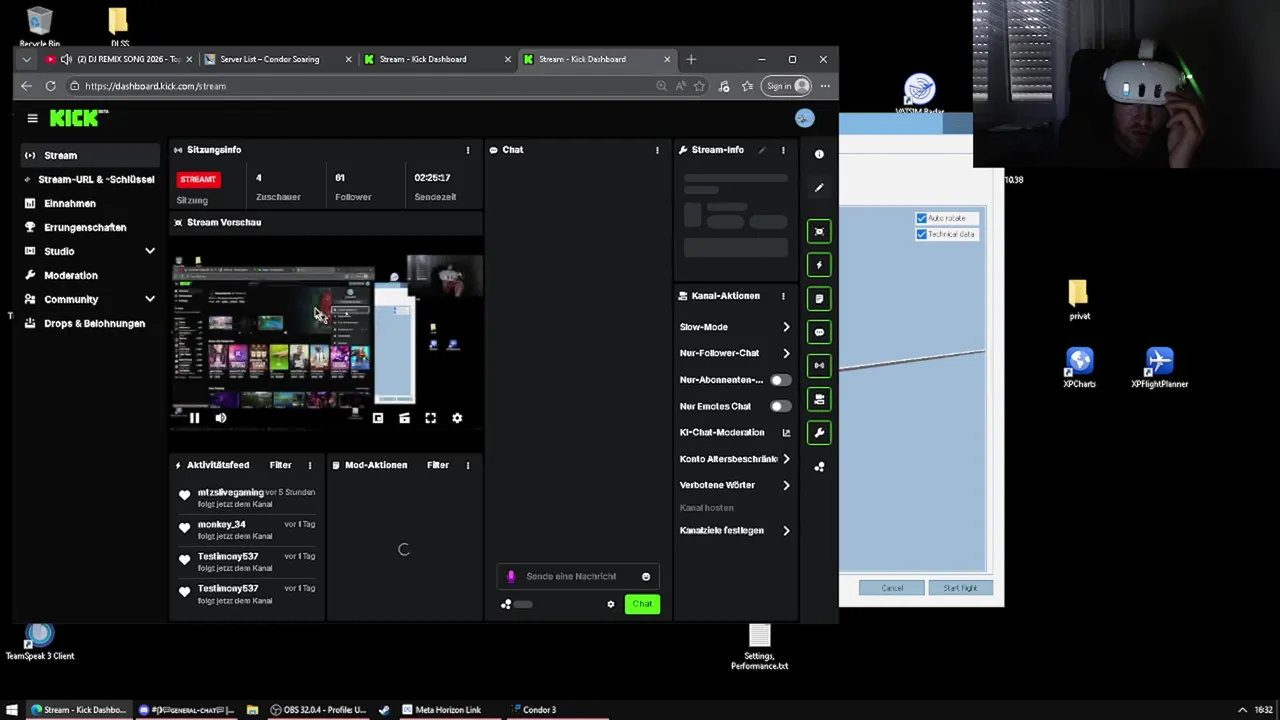Open Slow-Mode options

point(735,327)
